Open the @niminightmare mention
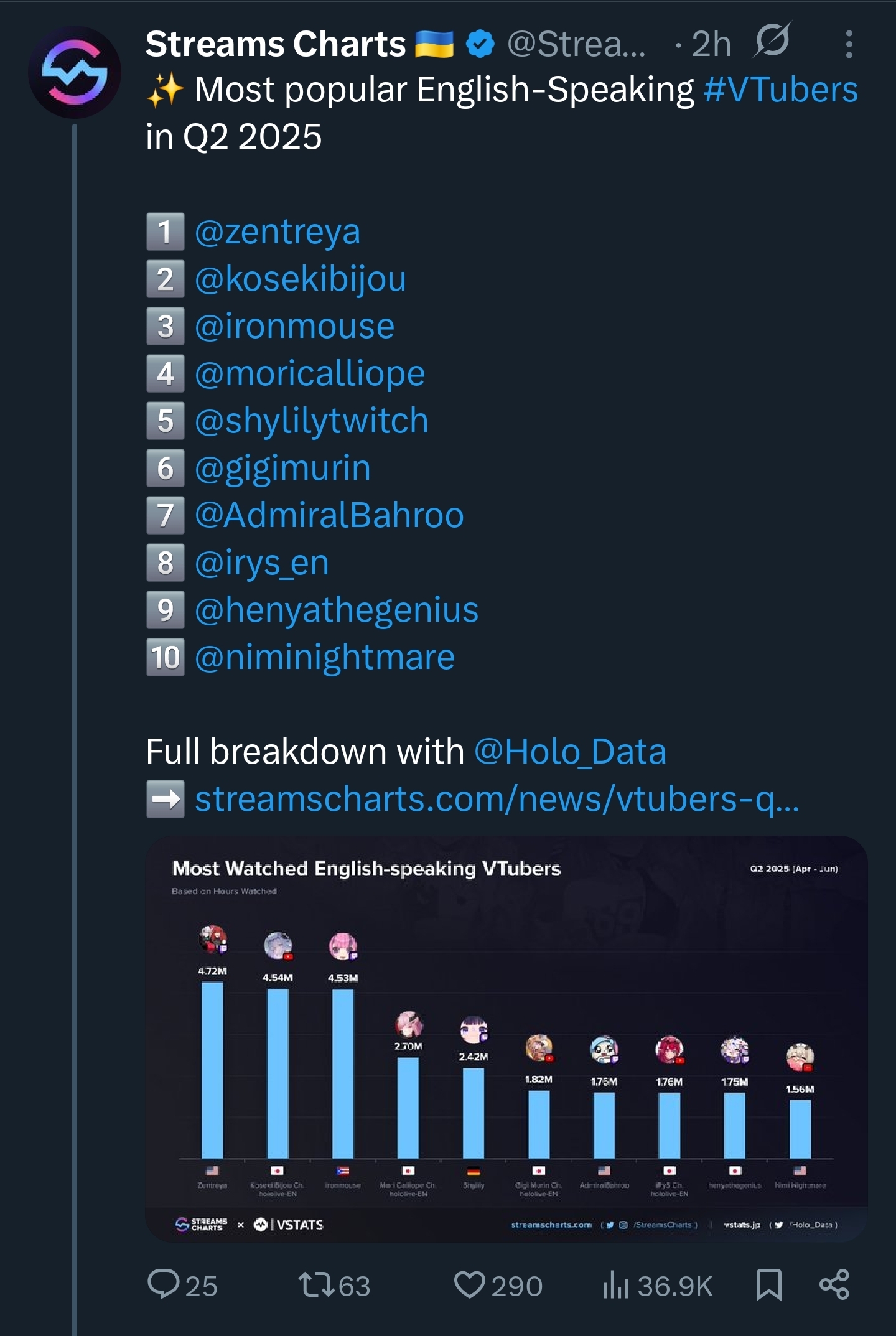 [325, 657]
